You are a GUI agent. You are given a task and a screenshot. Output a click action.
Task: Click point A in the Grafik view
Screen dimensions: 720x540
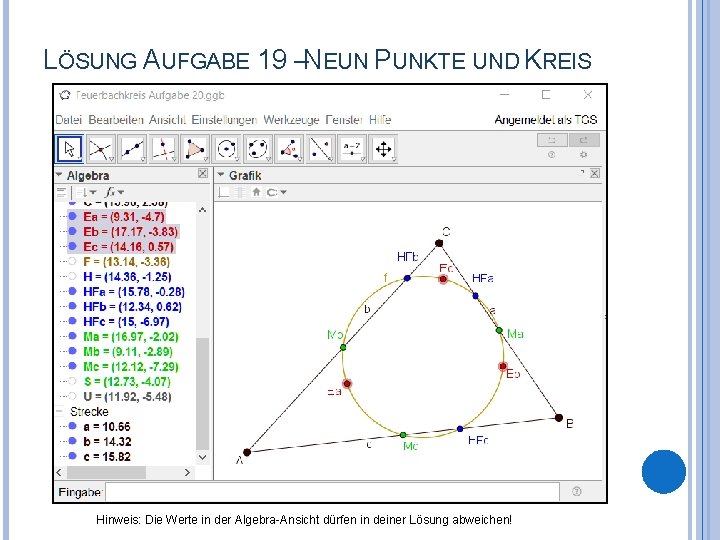tap(247, 452)
